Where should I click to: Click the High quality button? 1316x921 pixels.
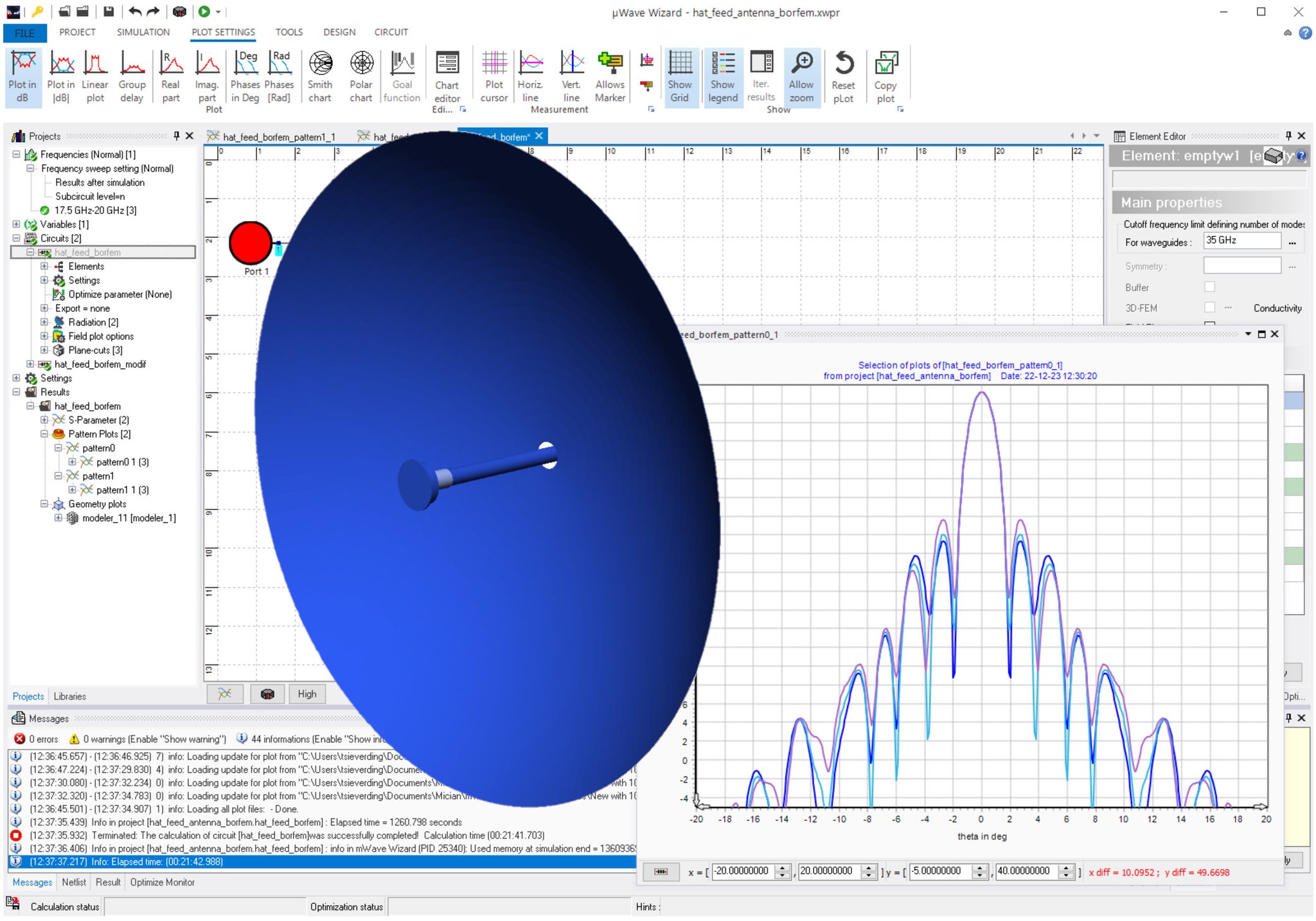(307, 693)
